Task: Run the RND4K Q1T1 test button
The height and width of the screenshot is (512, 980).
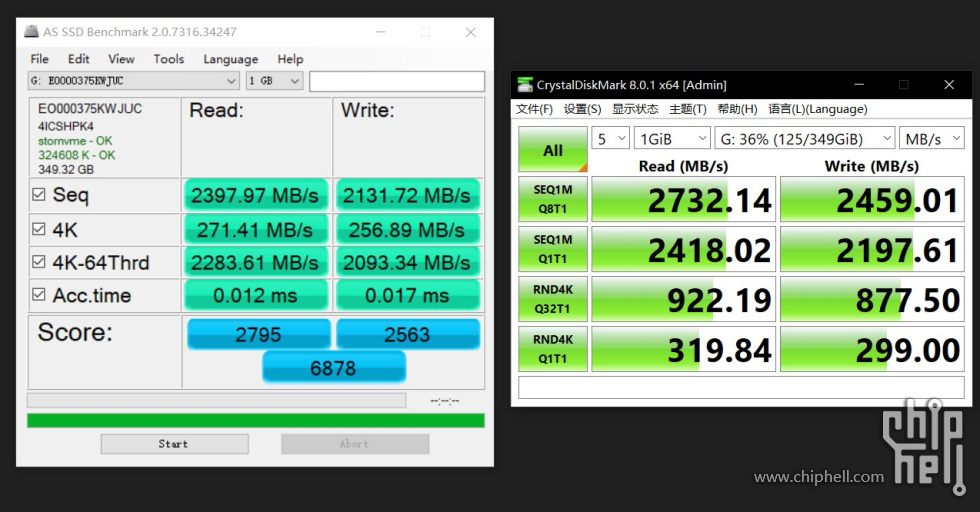Action: 552,349
